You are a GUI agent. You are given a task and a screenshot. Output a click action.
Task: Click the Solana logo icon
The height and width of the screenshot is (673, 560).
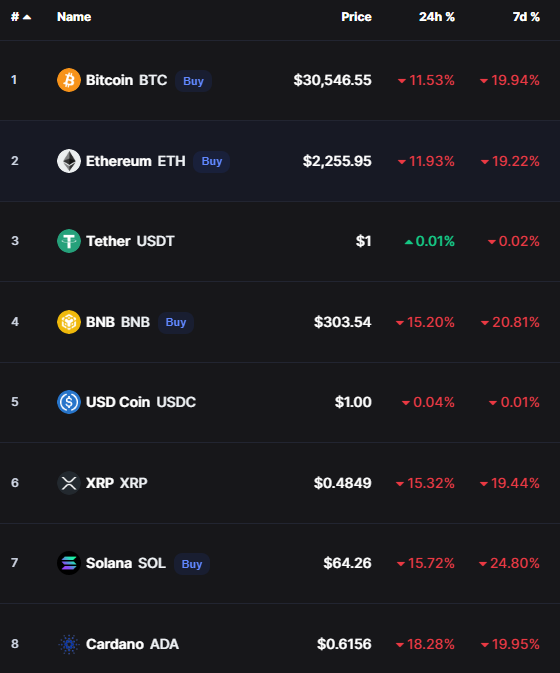tap(69, 563)
